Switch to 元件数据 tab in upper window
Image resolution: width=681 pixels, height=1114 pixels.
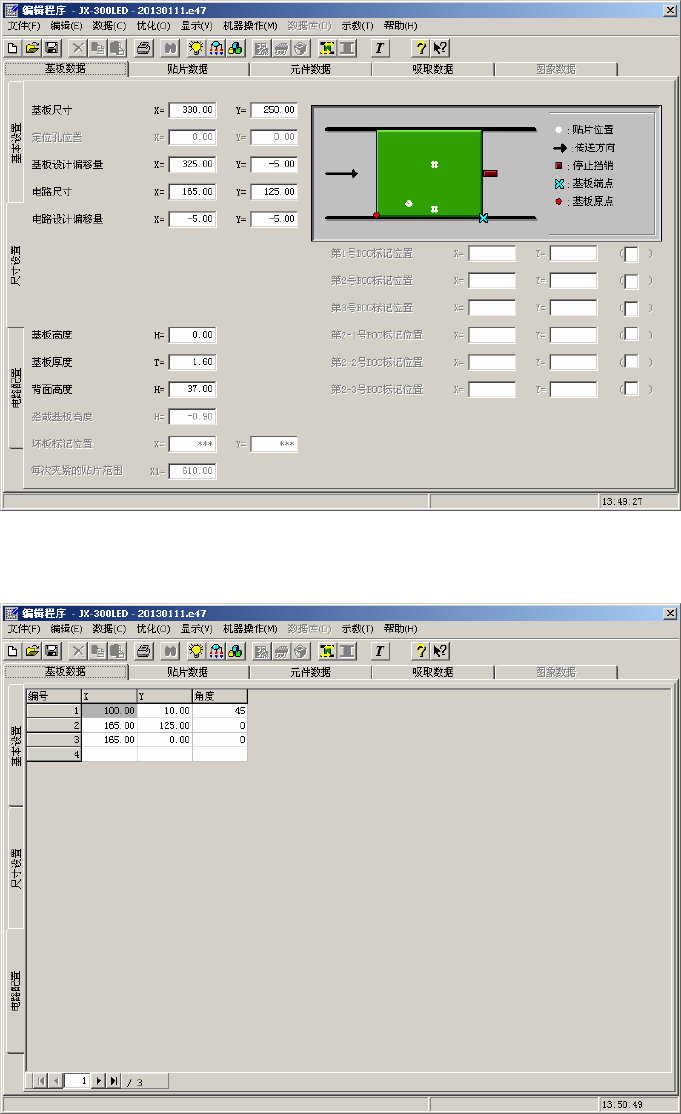coord(310,69)
